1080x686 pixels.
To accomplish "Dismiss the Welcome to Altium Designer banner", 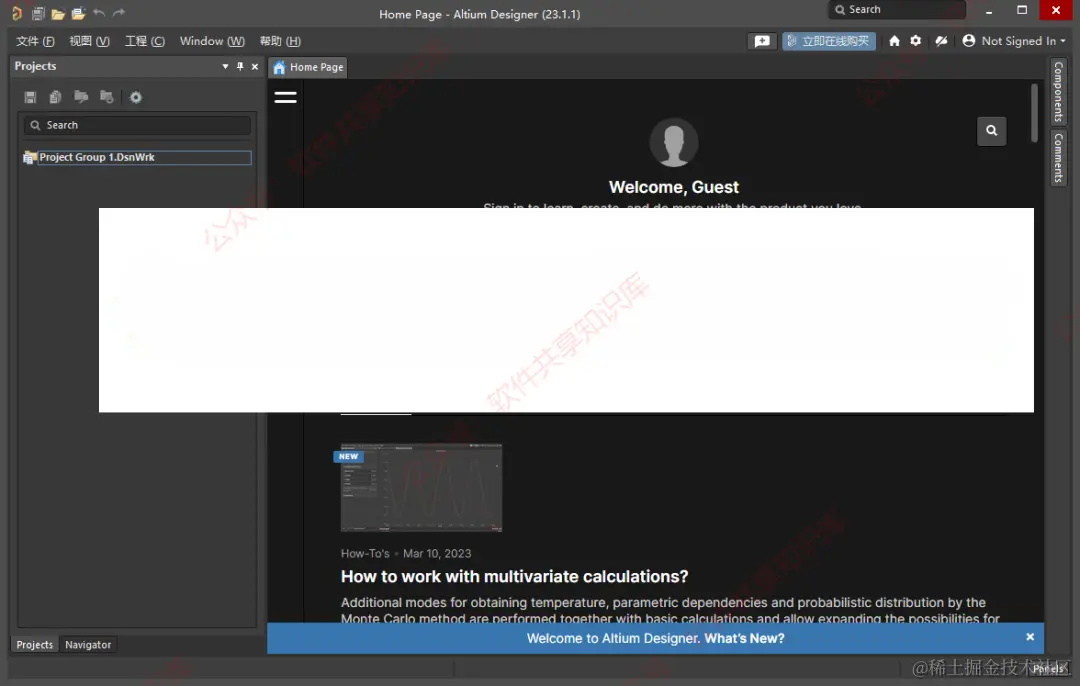I will point(1030,637).
